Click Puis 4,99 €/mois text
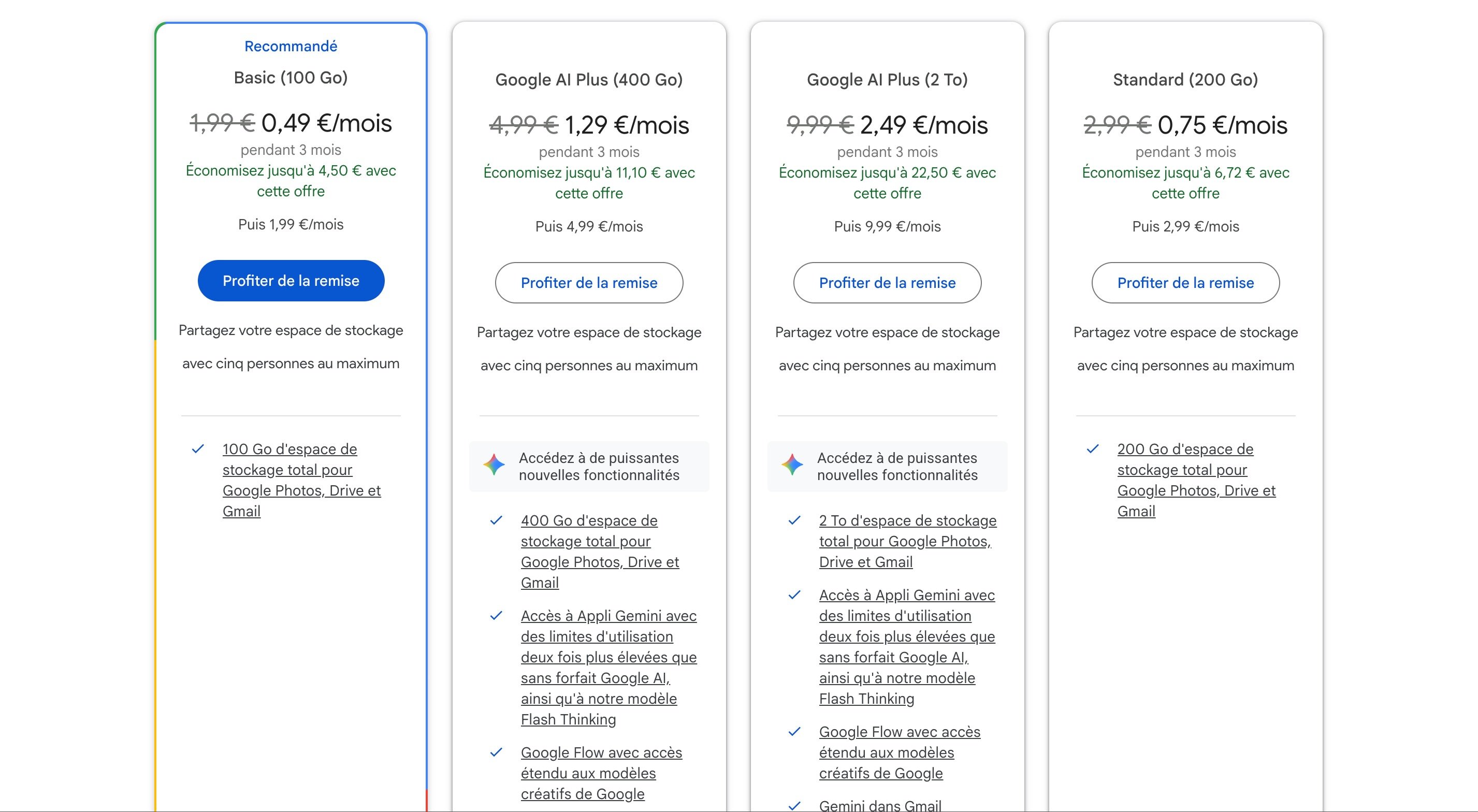The width and height of the screenshot is (1478, 812). point(589,227)
